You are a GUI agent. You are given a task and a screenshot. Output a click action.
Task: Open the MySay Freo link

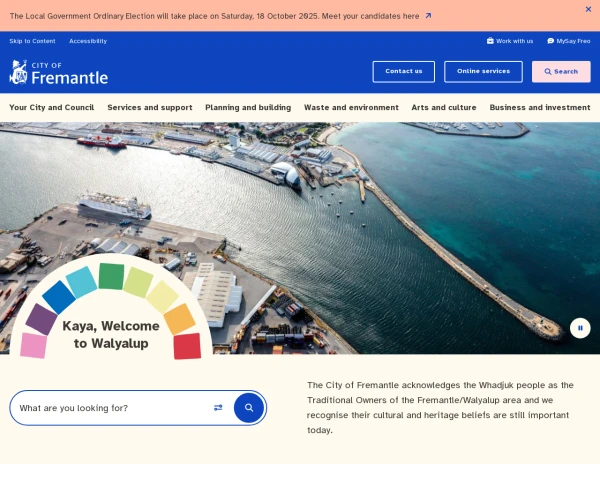click(569, 41)
